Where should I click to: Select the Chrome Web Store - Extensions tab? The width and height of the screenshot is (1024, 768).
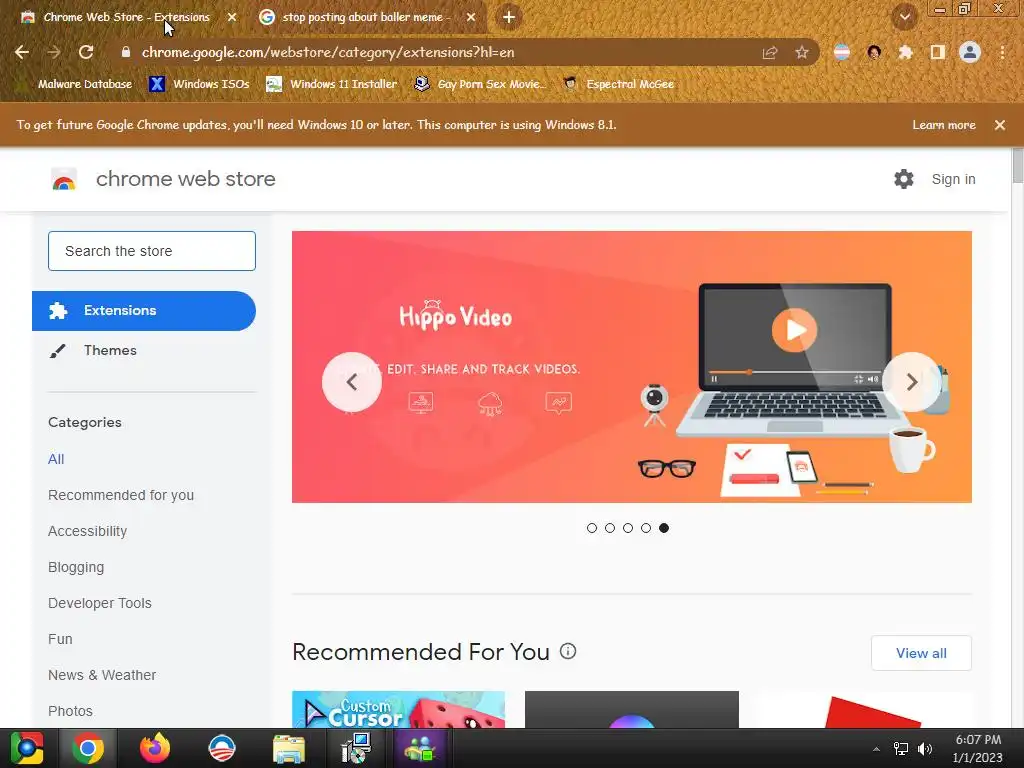click(x=127, y=17)
